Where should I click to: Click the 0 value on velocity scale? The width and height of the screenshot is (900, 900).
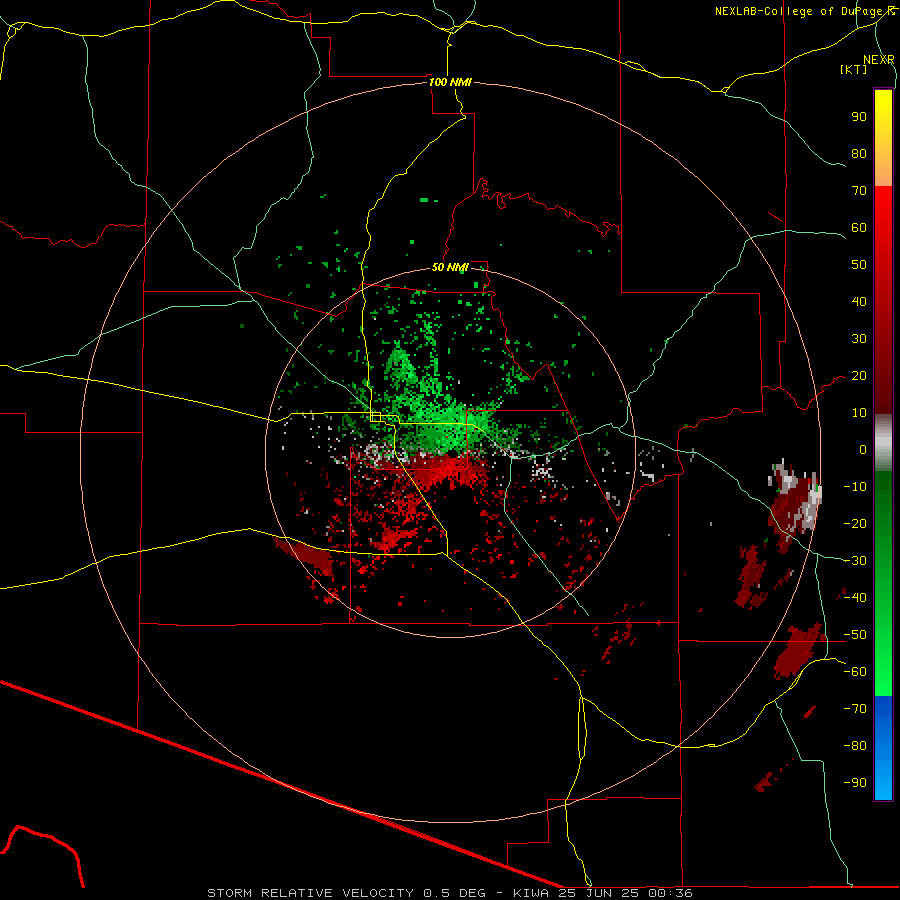pyautogui.click(x=863, y=450)
